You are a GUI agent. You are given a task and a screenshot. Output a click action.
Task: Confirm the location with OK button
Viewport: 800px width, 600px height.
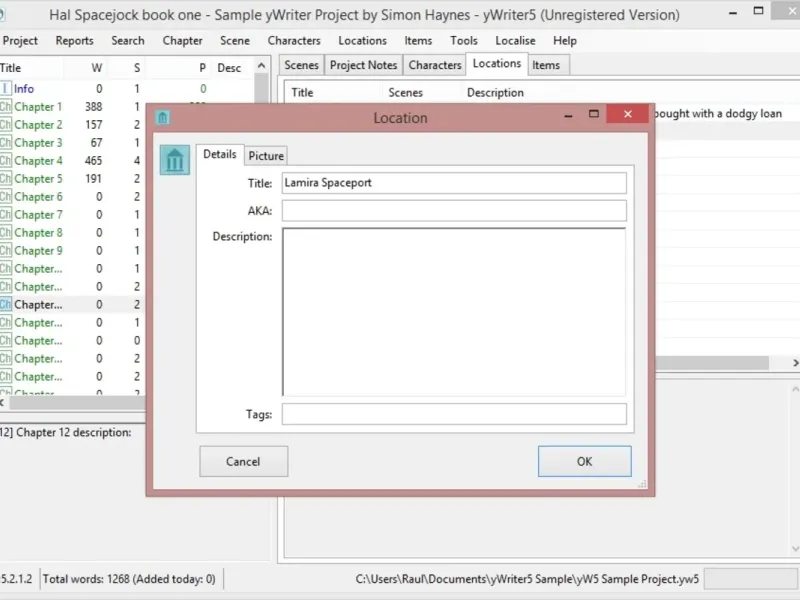pyautogui.click(x=584, y=462)
